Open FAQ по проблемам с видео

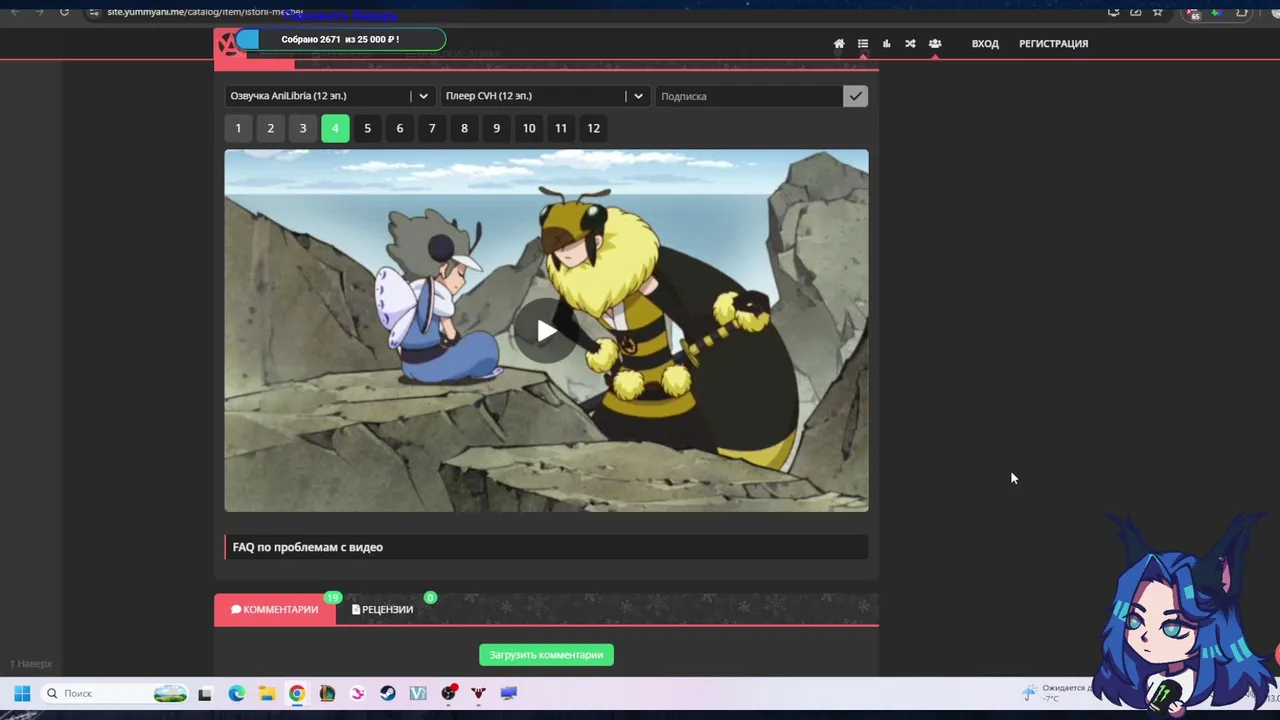pyautogui.click(x=546, y=547)
